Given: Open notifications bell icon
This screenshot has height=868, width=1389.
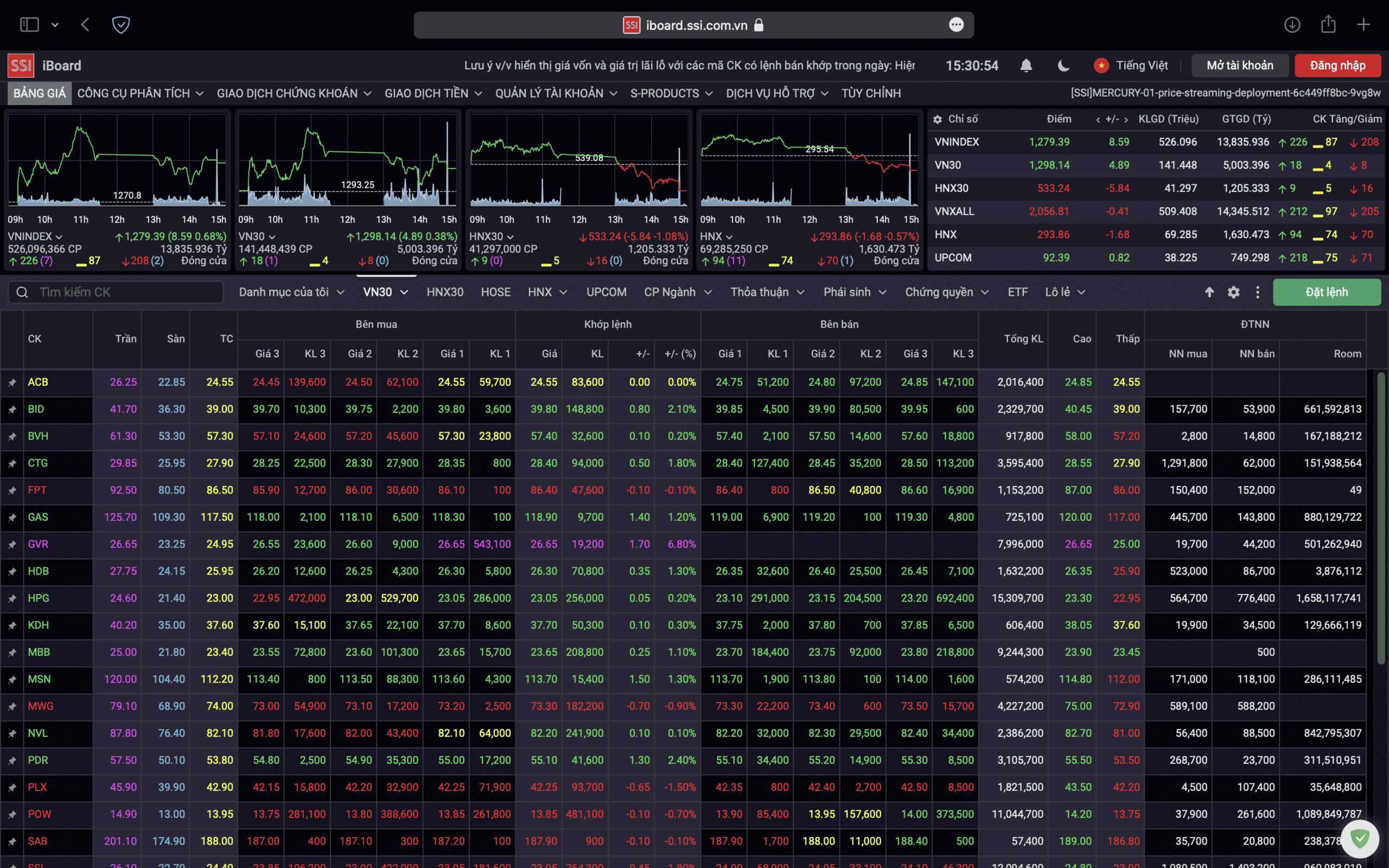Looking at the screenshot, I should pyautogui.click(x=1026, y=66).
